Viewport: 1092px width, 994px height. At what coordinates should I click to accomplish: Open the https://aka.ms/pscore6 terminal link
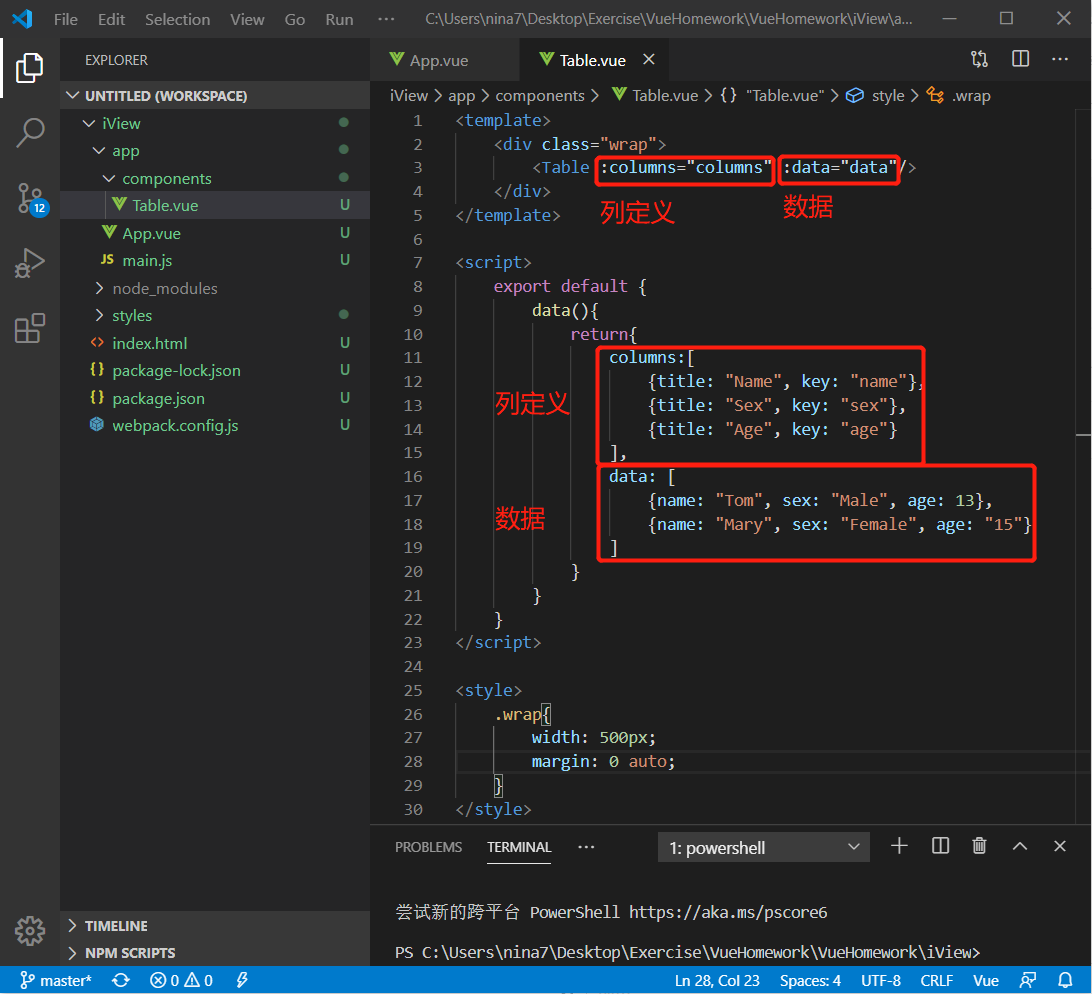tap(728, 912)
